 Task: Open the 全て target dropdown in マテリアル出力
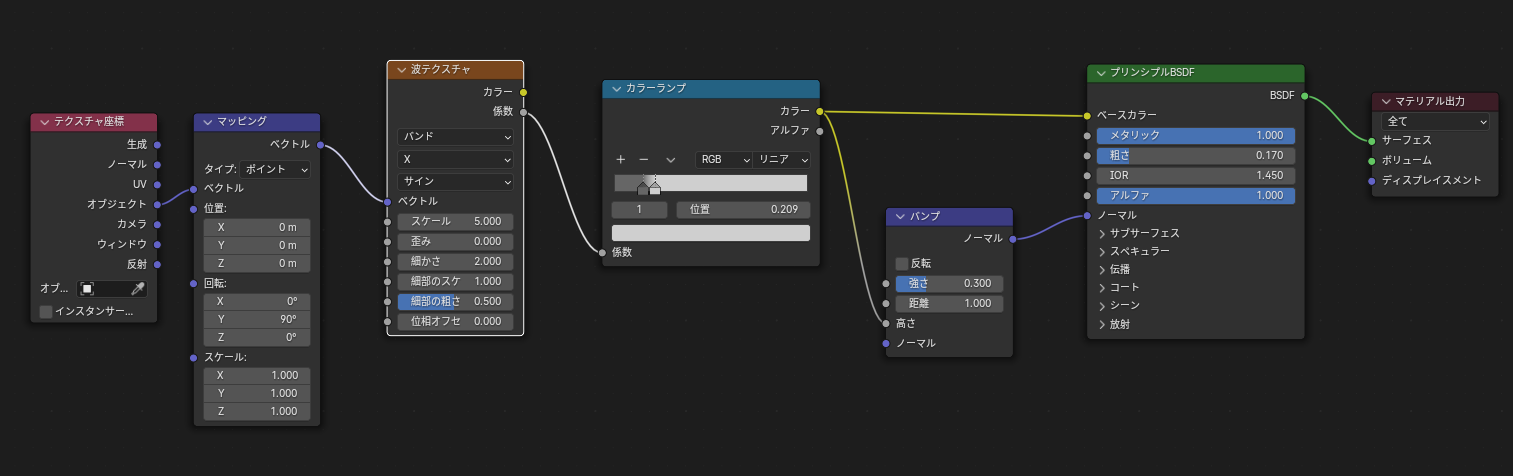click(1436, 122)
